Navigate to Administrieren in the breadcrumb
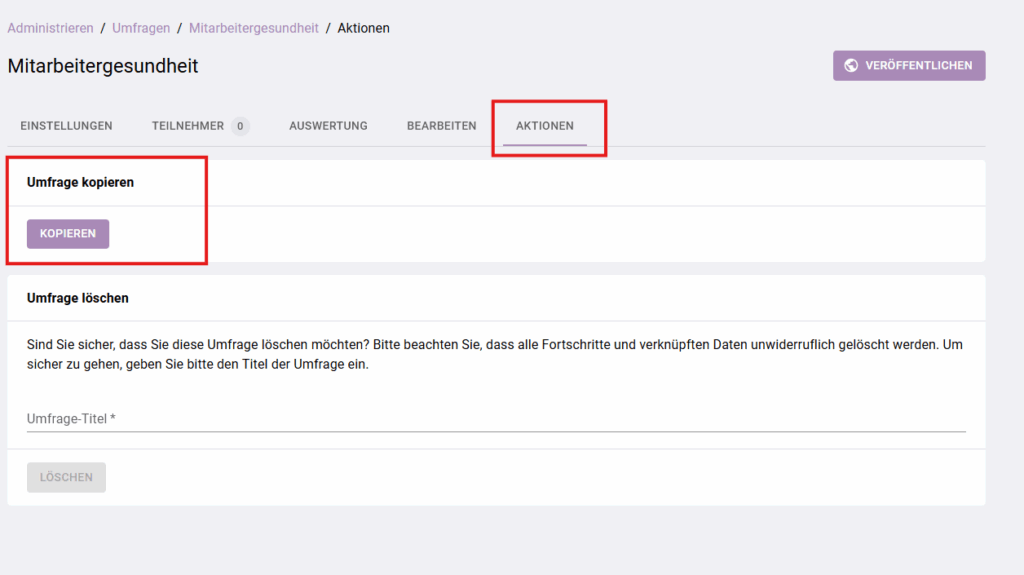Image resolution: width=1024 pixels, height=575 pixels. (x=50, y=28)
